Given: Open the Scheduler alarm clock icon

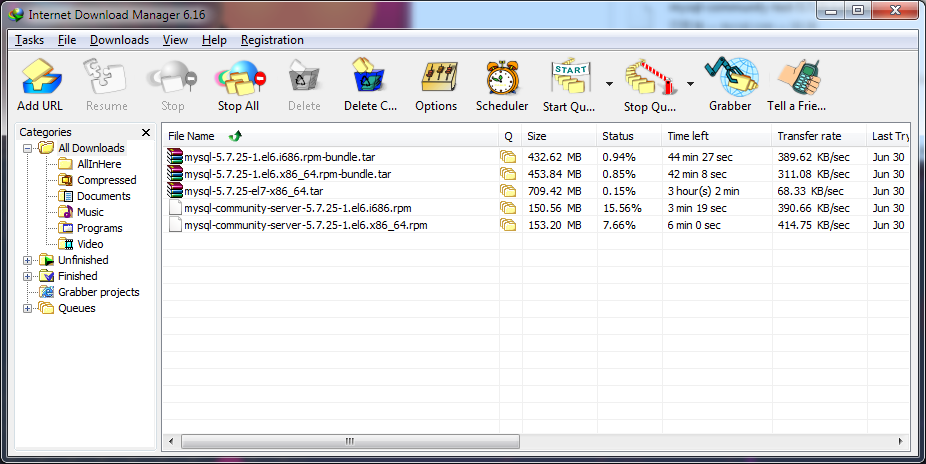Looking at the screenshot, I should [x=502, y=77].
